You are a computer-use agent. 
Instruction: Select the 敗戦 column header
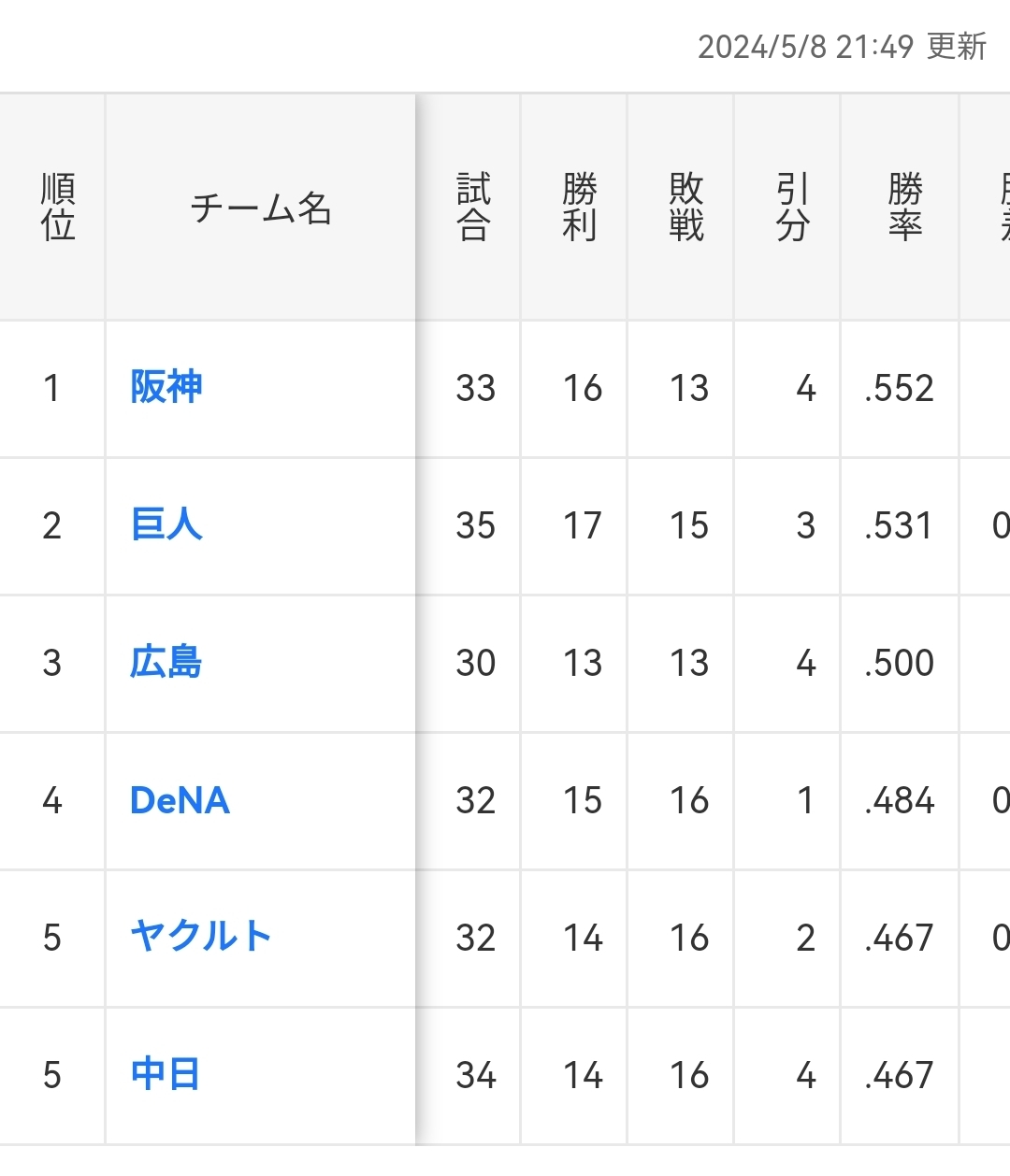(686, 208)
